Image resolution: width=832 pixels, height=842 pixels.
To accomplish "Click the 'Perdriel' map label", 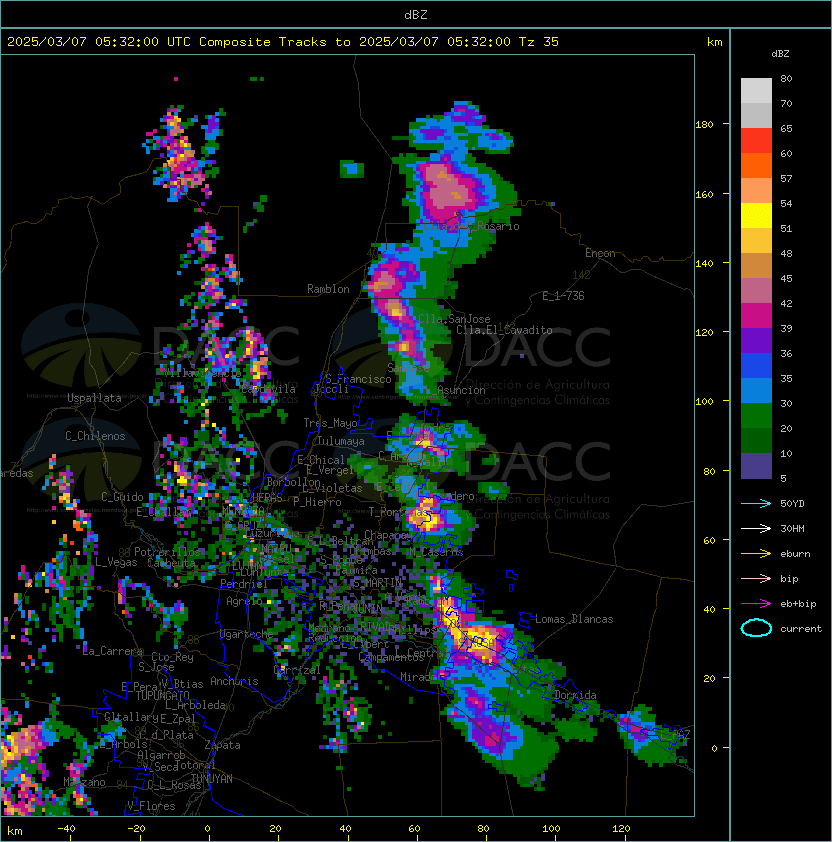I will click(x=244, y=584).
